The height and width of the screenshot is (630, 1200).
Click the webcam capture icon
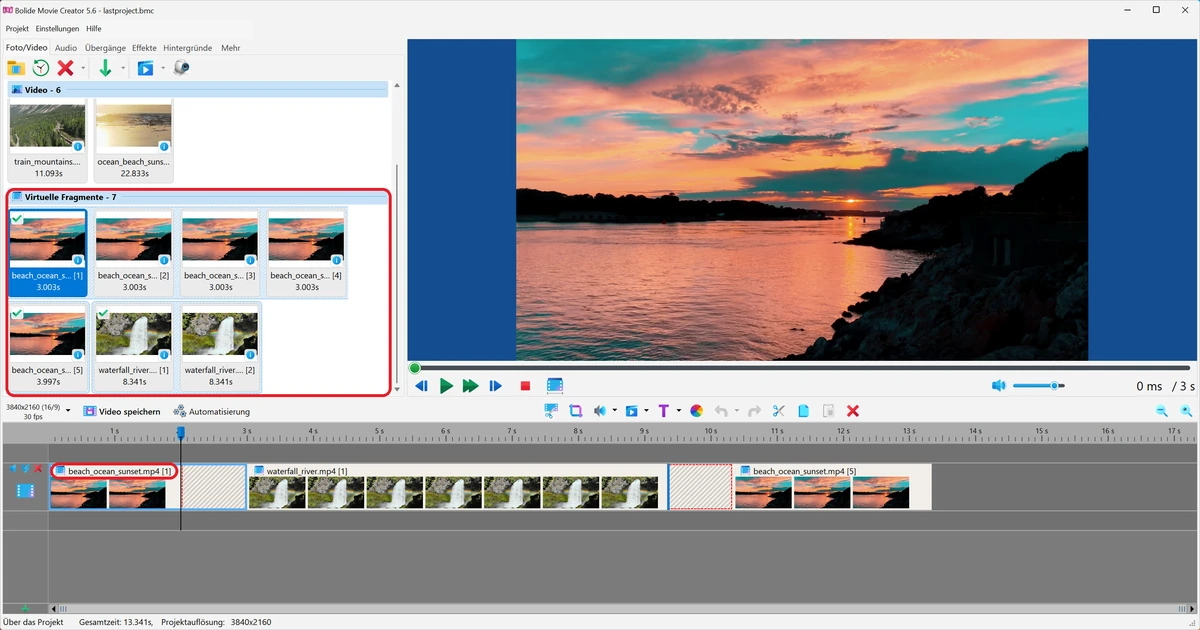pyautogui.click(x=182, y=68)
